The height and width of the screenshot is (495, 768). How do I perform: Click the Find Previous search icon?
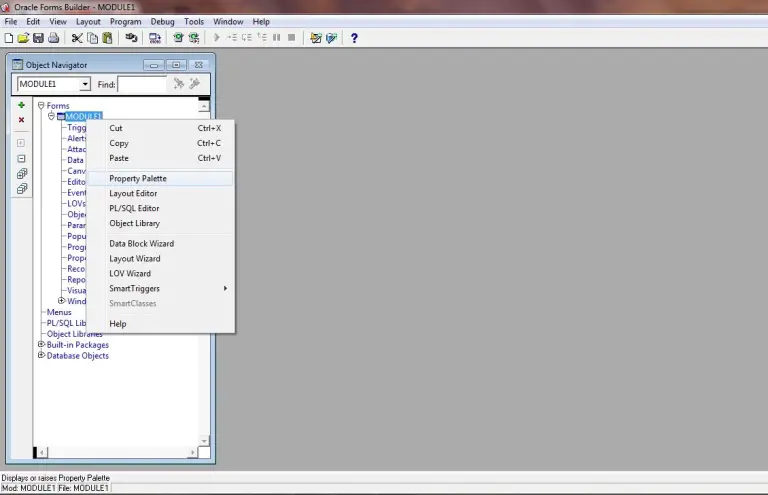(x=194, y=84)
